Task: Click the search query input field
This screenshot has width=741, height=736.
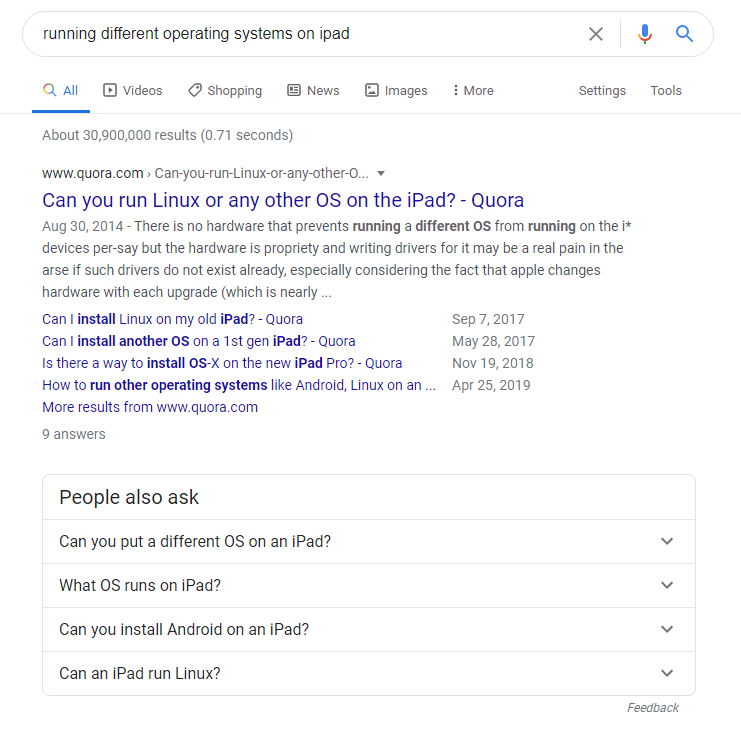Action: (307, 34)
